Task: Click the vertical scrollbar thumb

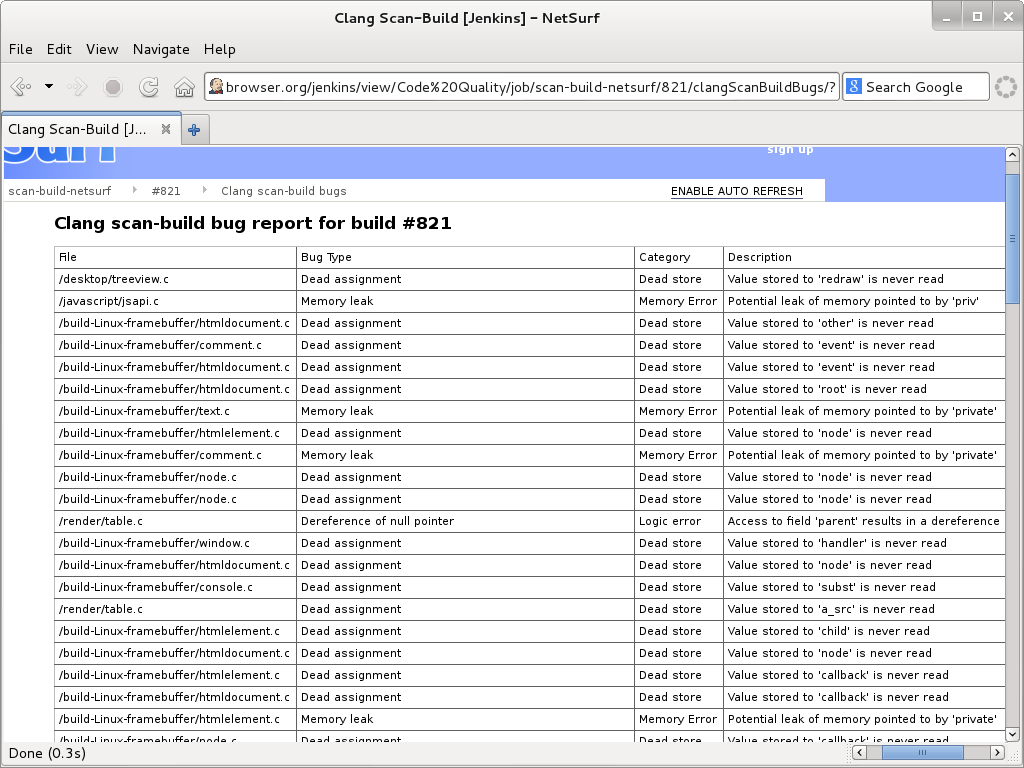Action: [x=1012, y=238]
